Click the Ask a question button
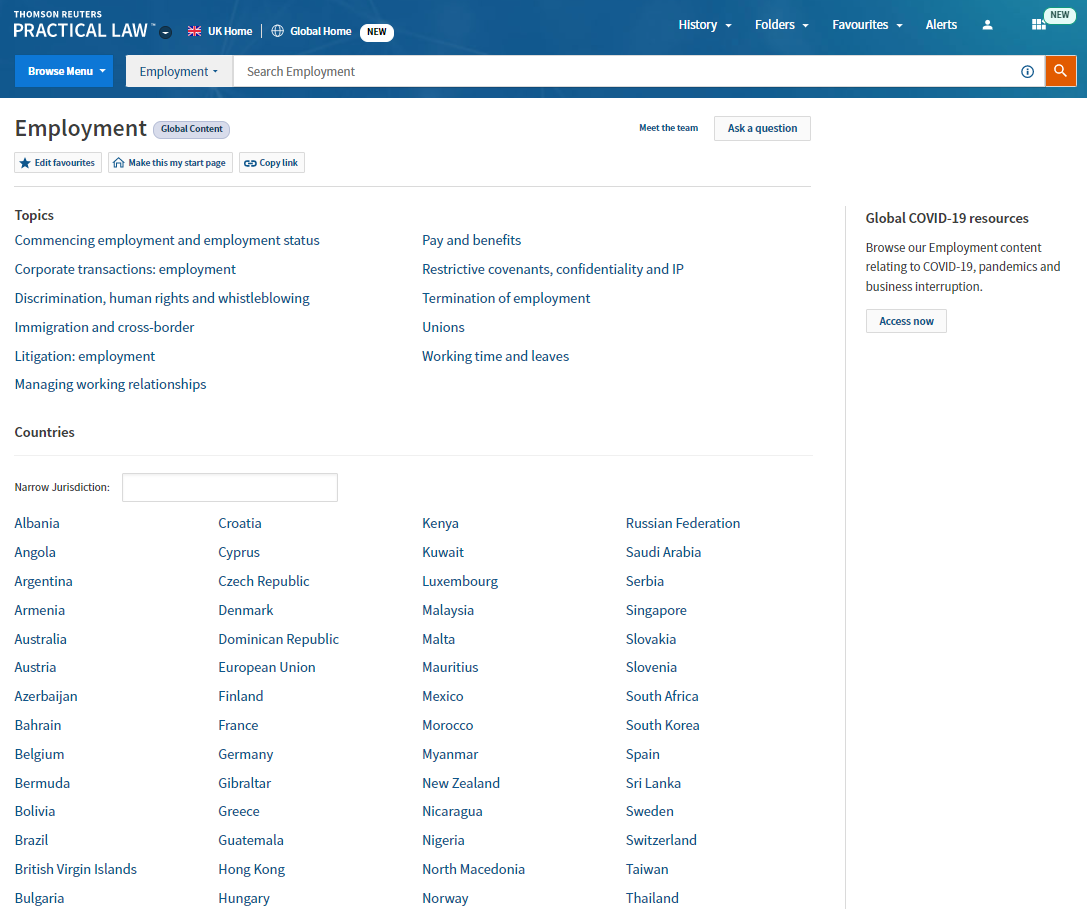 point(762,128)
